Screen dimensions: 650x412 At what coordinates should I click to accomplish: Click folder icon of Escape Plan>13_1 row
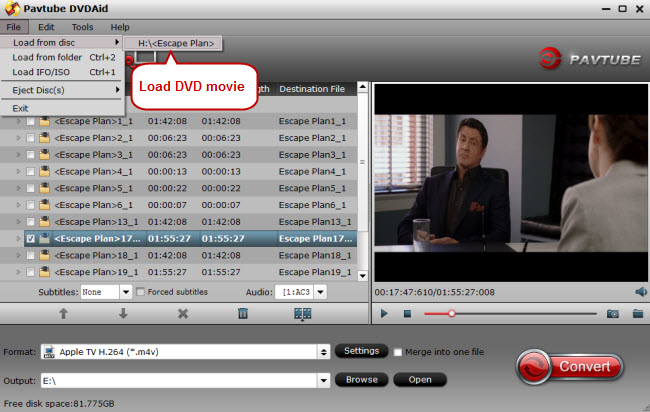tap(44, 222)
